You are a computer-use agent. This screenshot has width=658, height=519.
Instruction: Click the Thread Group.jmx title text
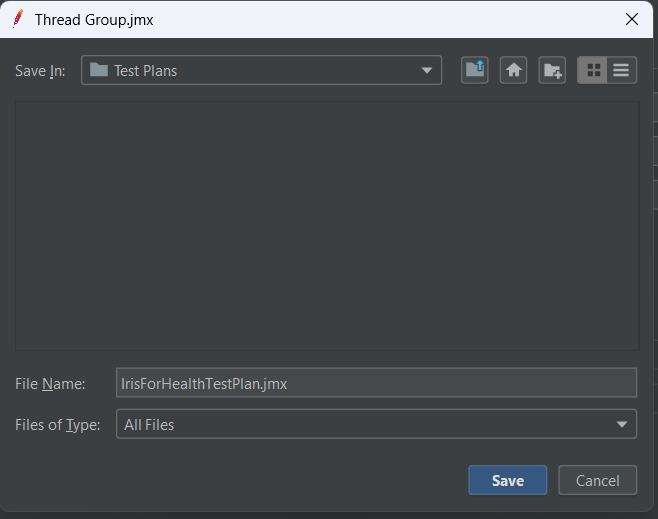click(x=94, y=19)
